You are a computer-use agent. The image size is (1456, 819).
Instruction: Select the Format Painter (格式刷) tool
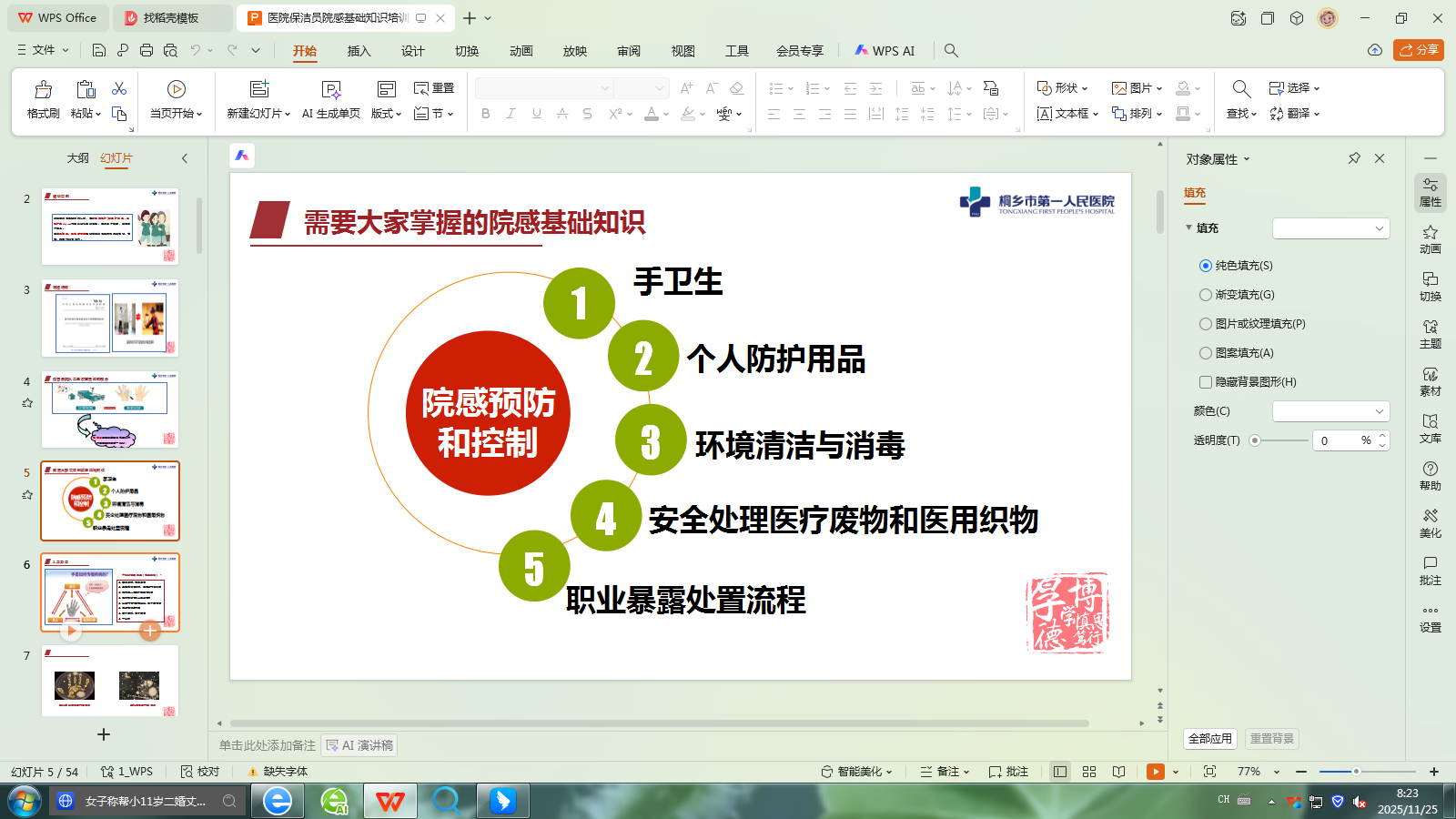(x=41, y=98)
